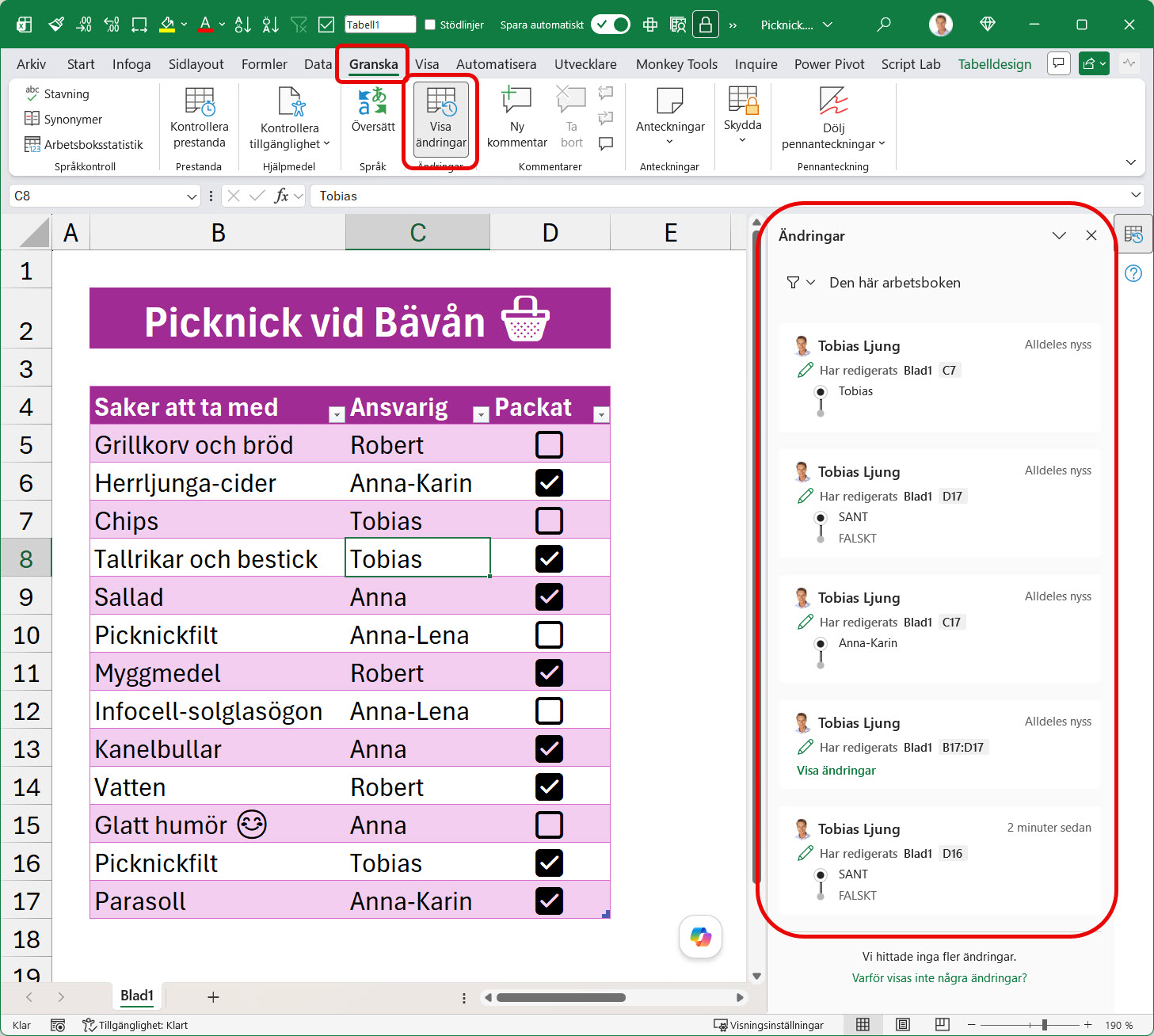Image resolution: width=1154 pixels, height=1036 pixels.
Task: Click the red font color A button
Action: click(205, 25)
